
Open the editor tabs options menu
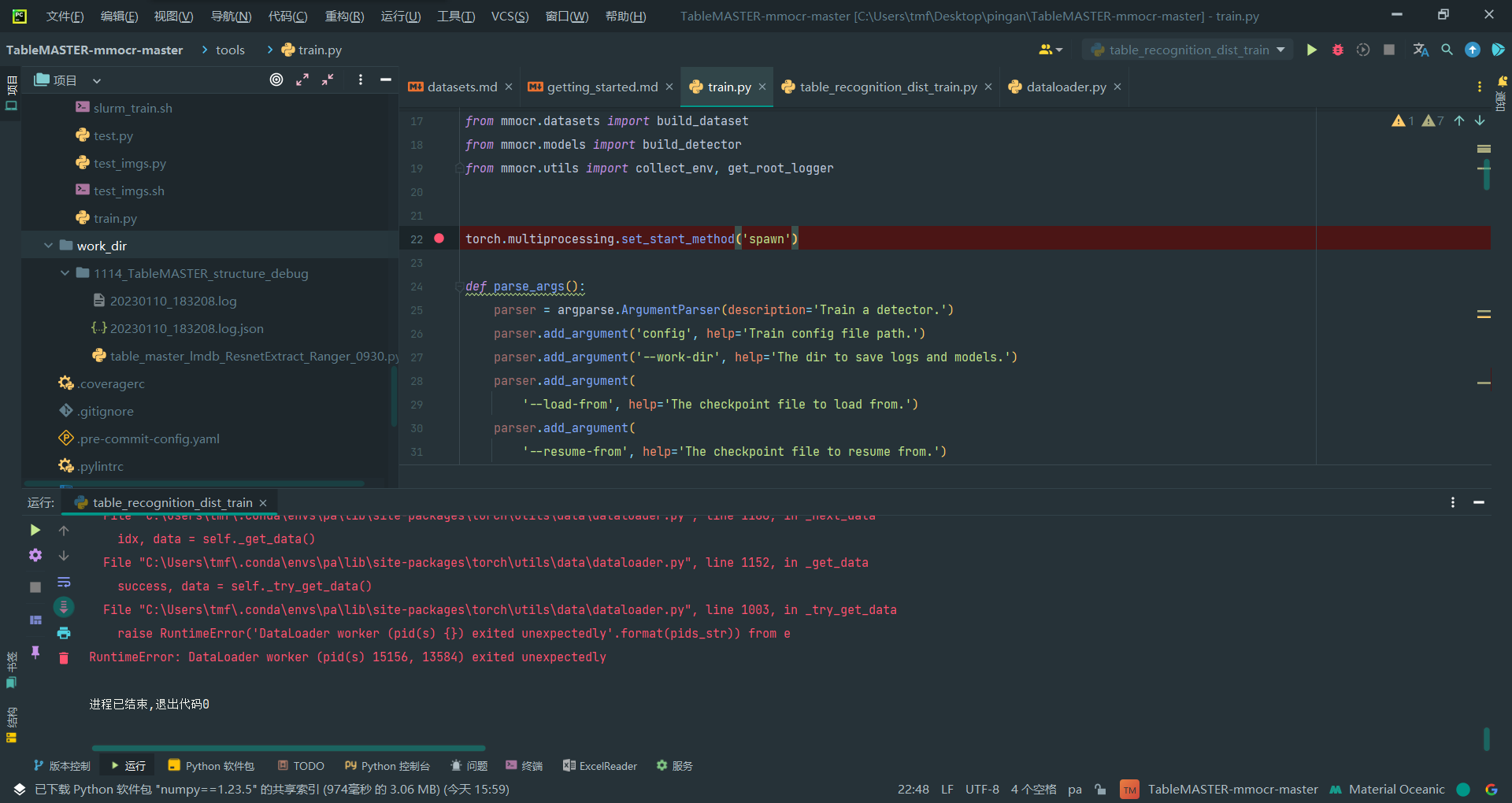(1480, 87)
